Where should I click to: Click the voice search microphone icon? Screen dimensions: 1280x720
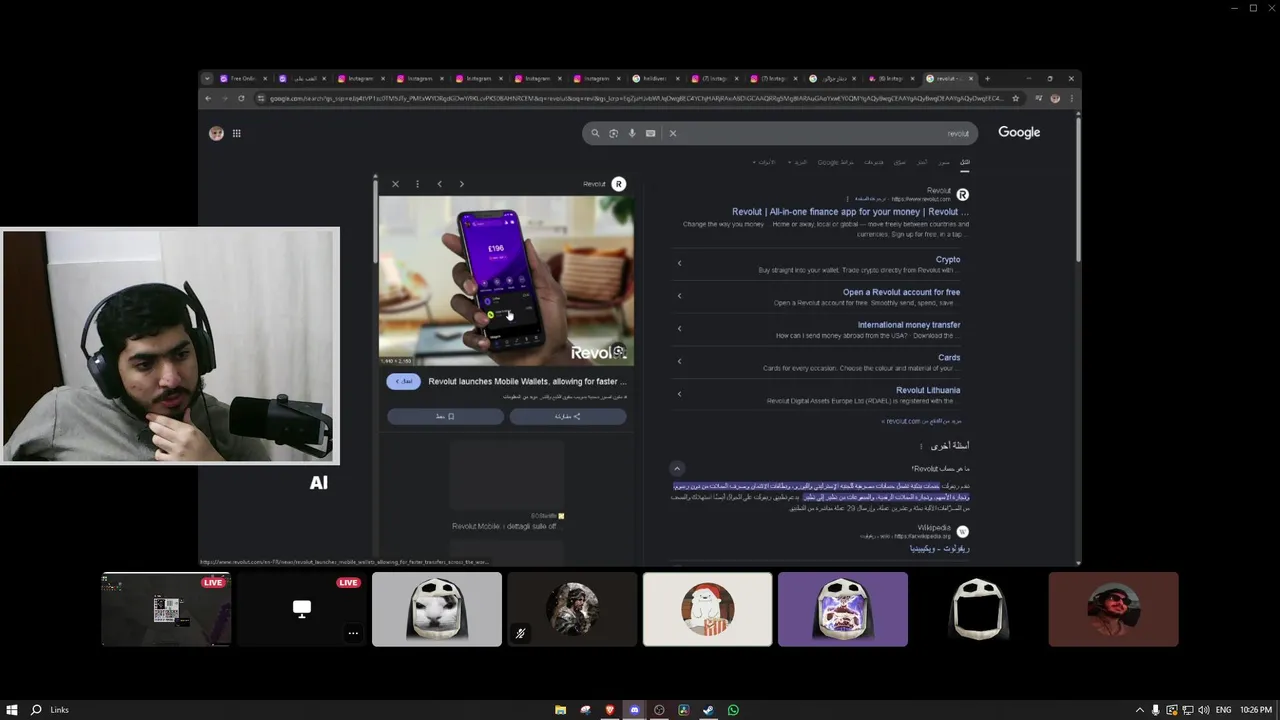click(632, 133)
